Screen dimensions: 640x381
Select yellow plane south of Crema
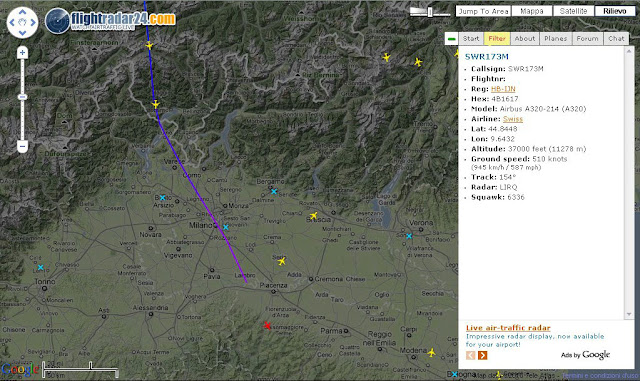[282, 261]
